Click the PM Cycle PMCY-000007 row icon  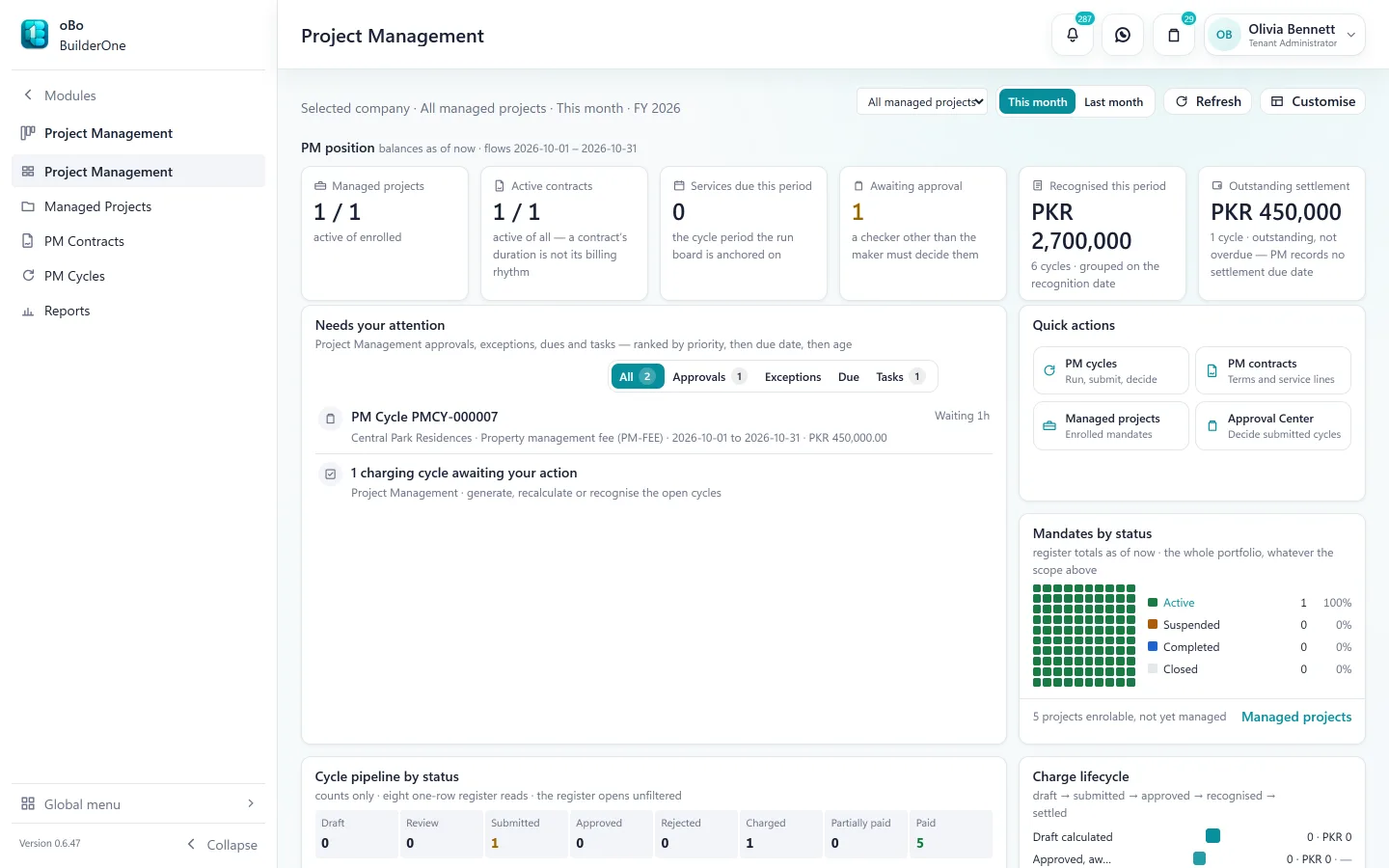(330, 419)
